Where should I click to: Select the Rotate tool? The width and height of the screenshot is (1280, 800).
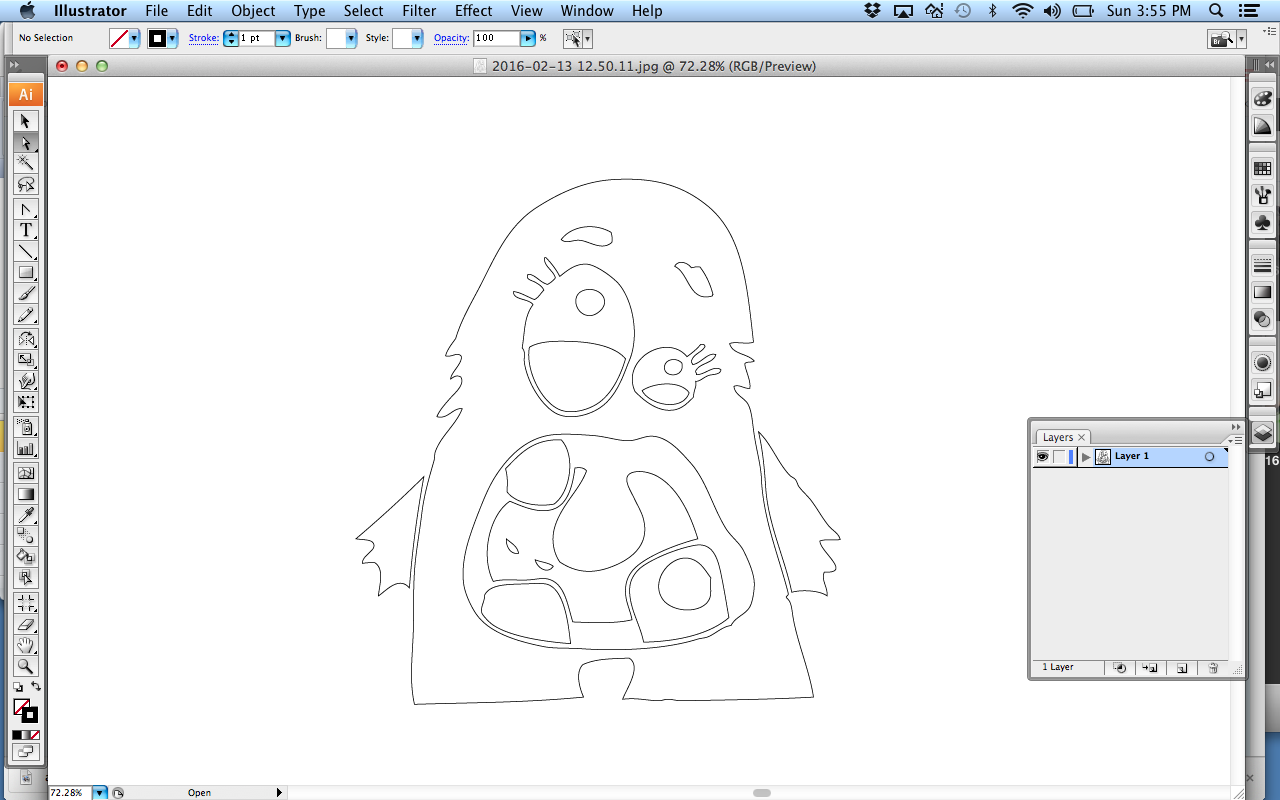[26, 340]
